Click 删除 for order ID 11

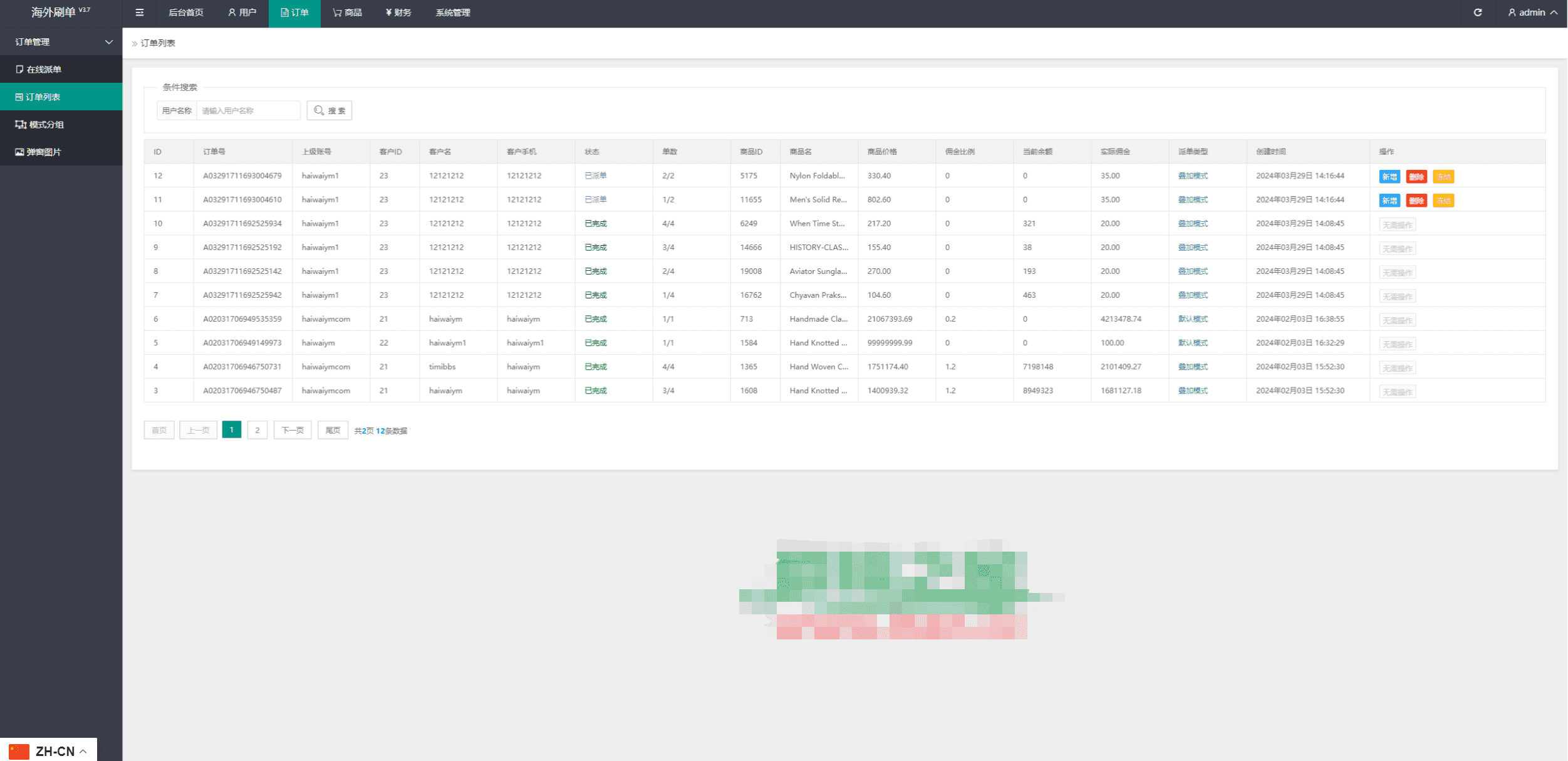click(x=1416, y=201)
